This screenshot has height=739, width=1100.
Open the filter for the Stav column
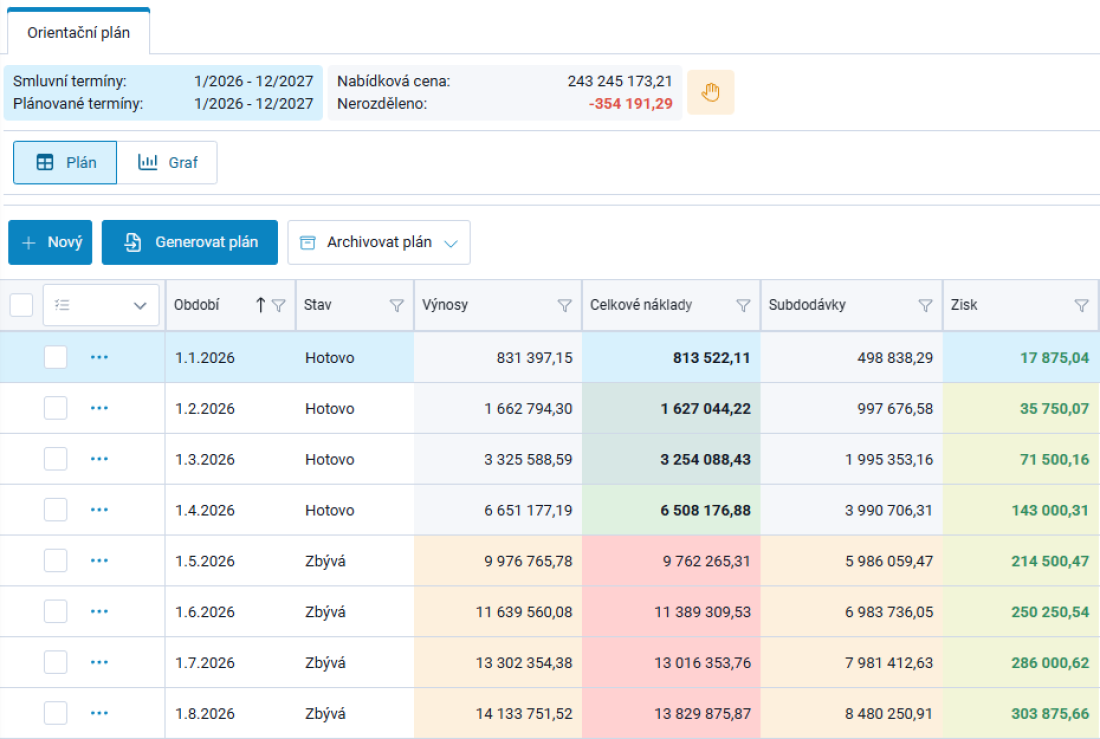pyautogui.click(x=396, y=305)
